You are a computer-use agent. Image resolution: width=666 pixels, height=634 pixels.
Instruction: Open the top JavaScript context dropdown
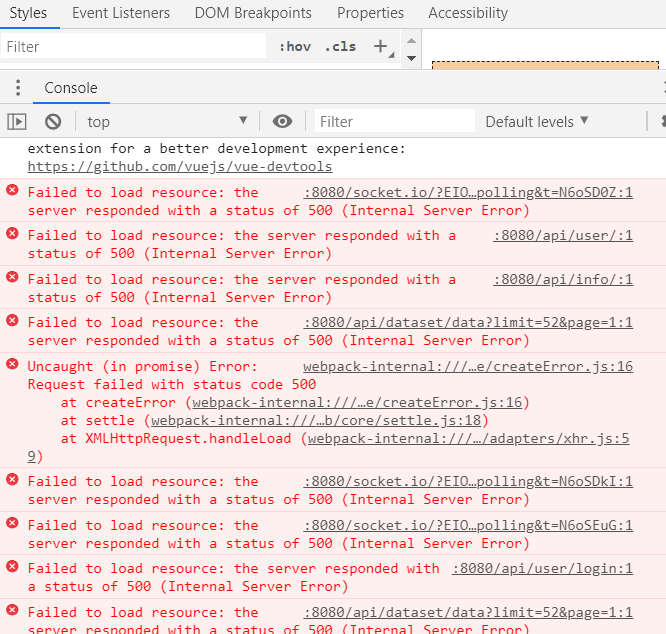point(167,122)
